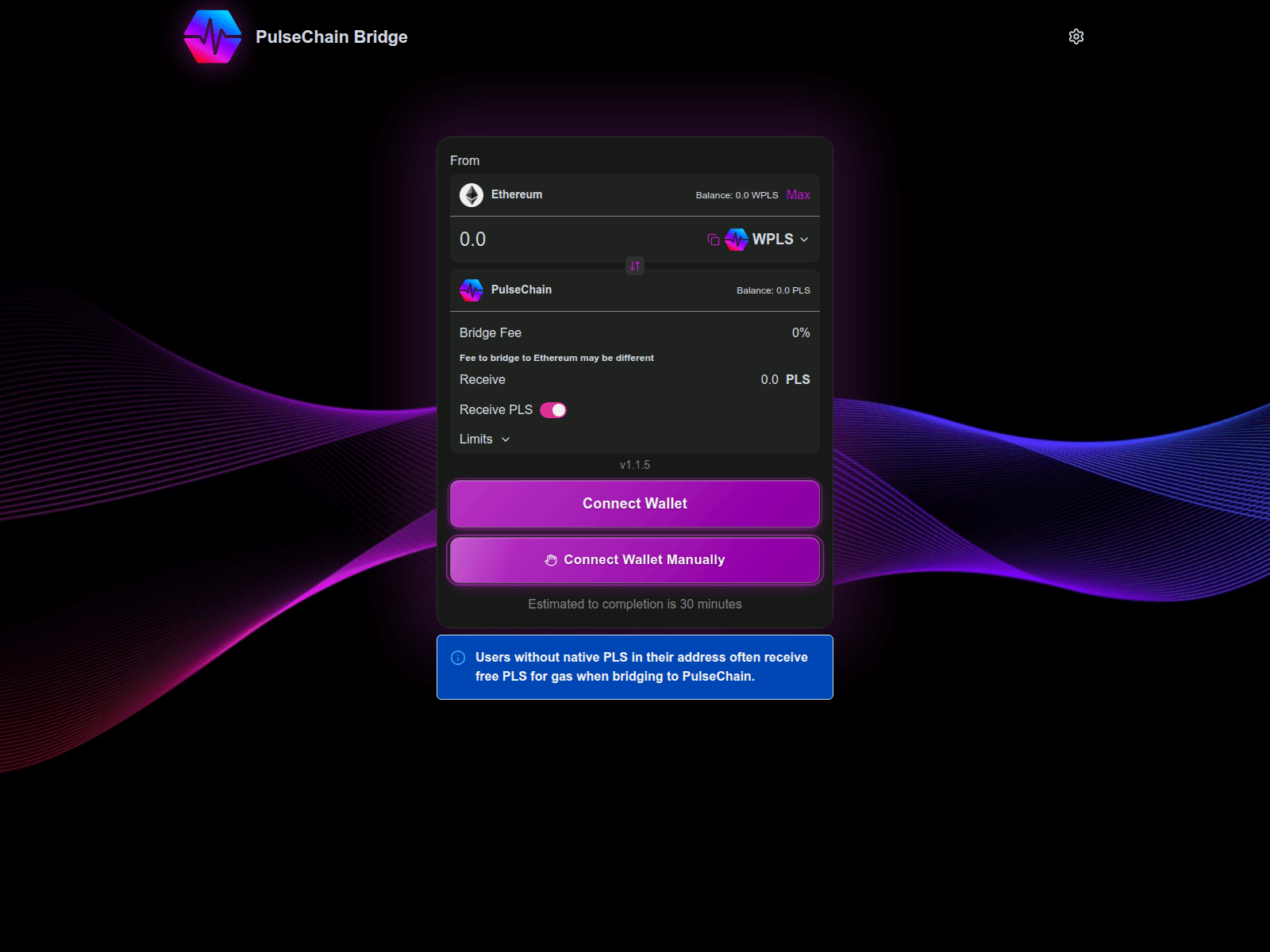Click the WPLS token logo
The image size is (1270, 952).
click(x=737, y=240)
